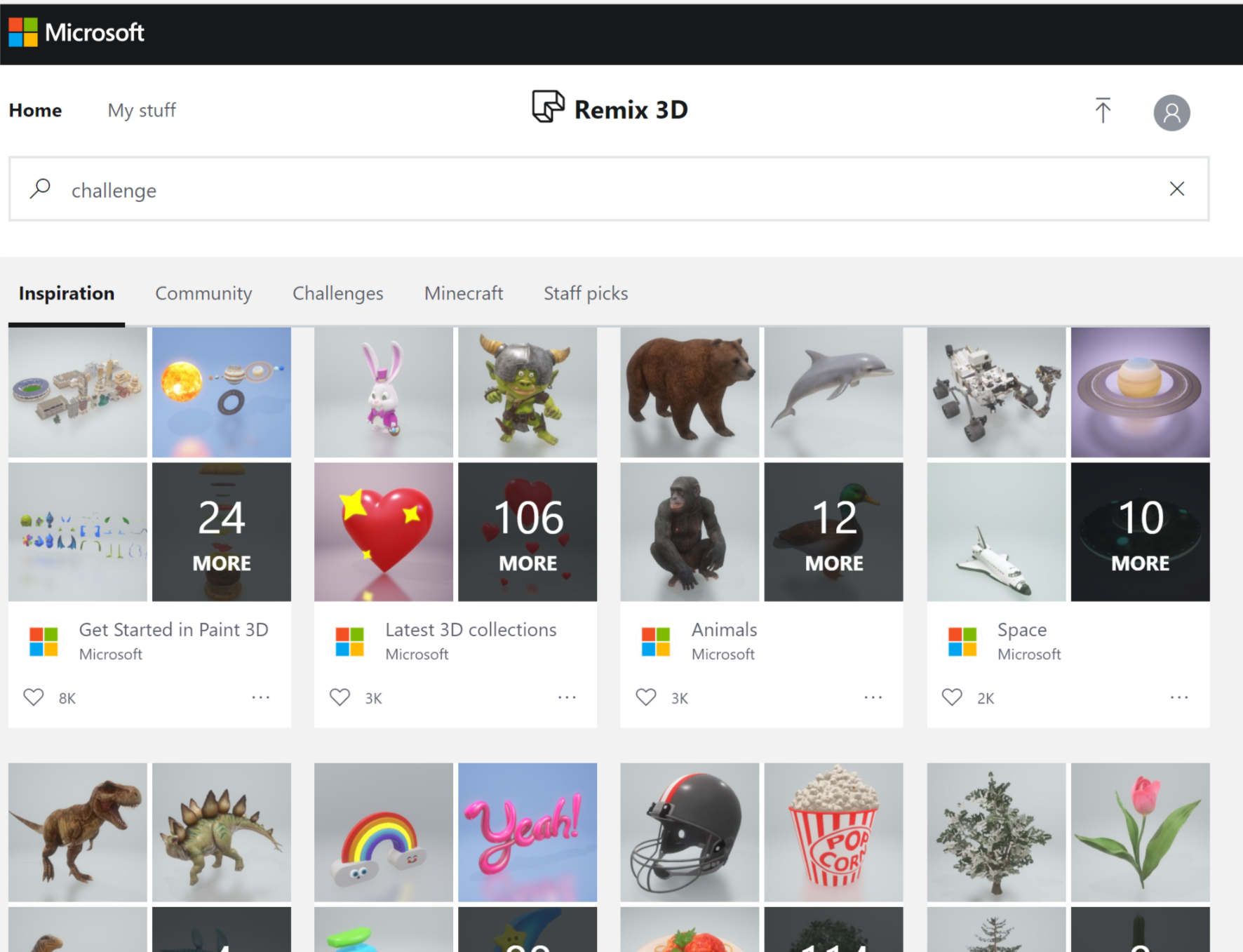Viewport: 1243px width, 952px height.
Task: Open the Animals collection title
Action: tap(724, 629)
